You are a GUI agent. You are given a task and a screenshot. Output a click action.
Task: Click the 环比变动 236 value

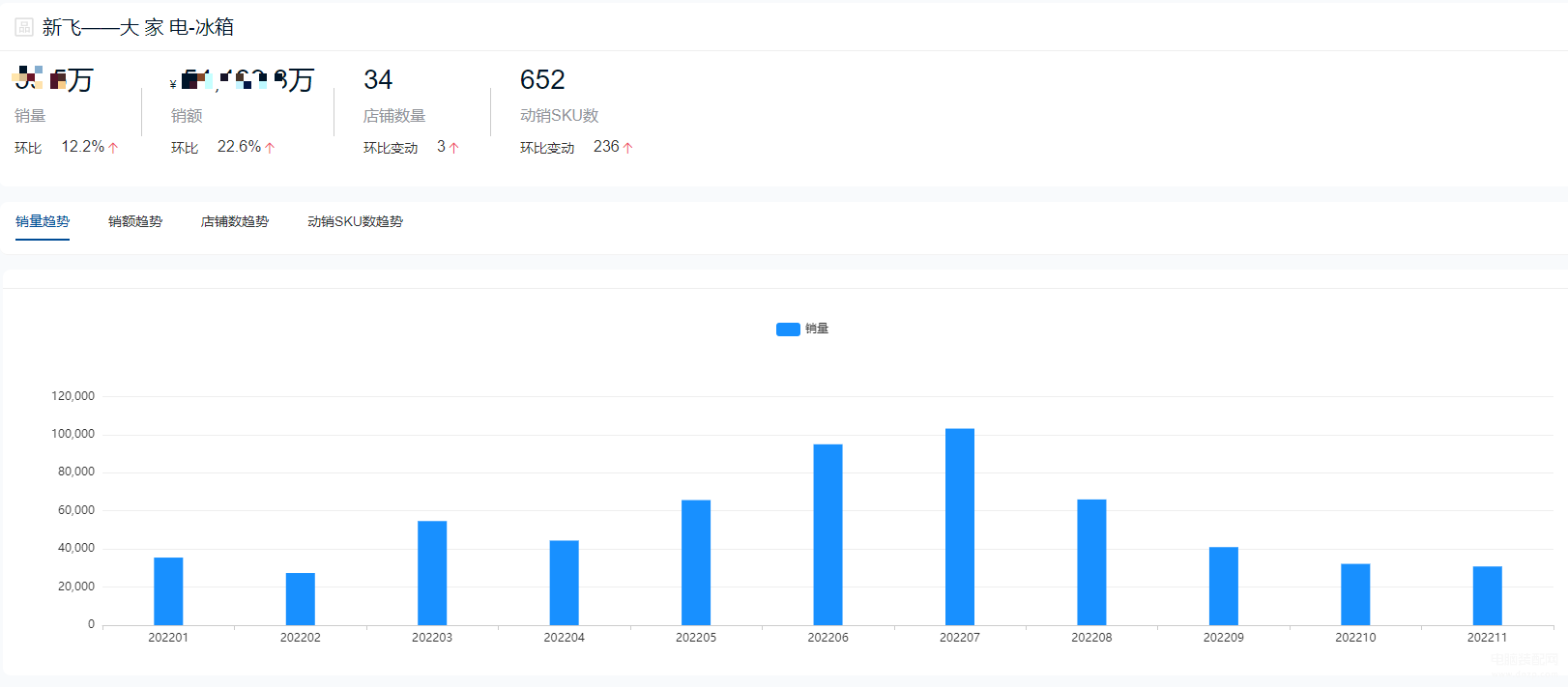606,147
